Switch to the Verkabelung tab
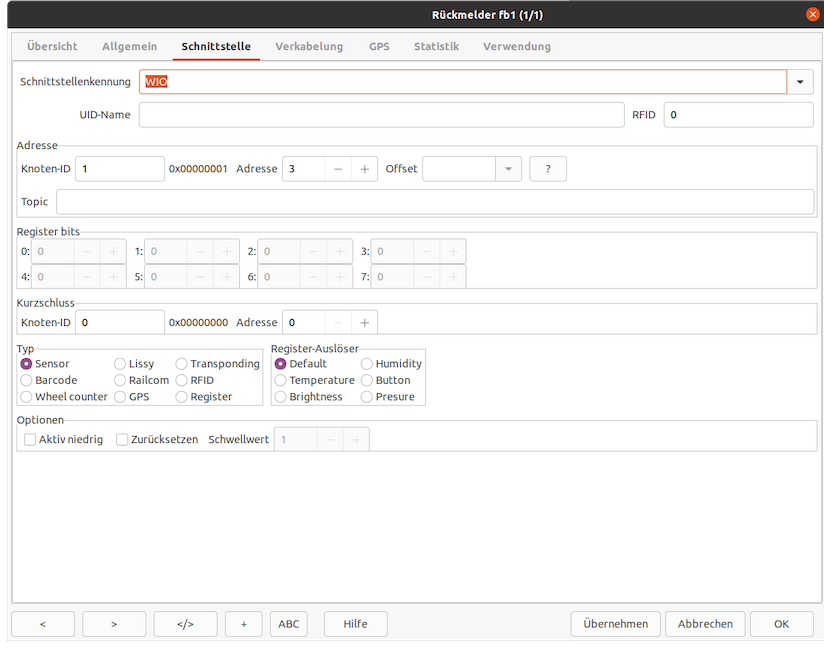Viewport: 824px width, 648px height. point(309,46)
